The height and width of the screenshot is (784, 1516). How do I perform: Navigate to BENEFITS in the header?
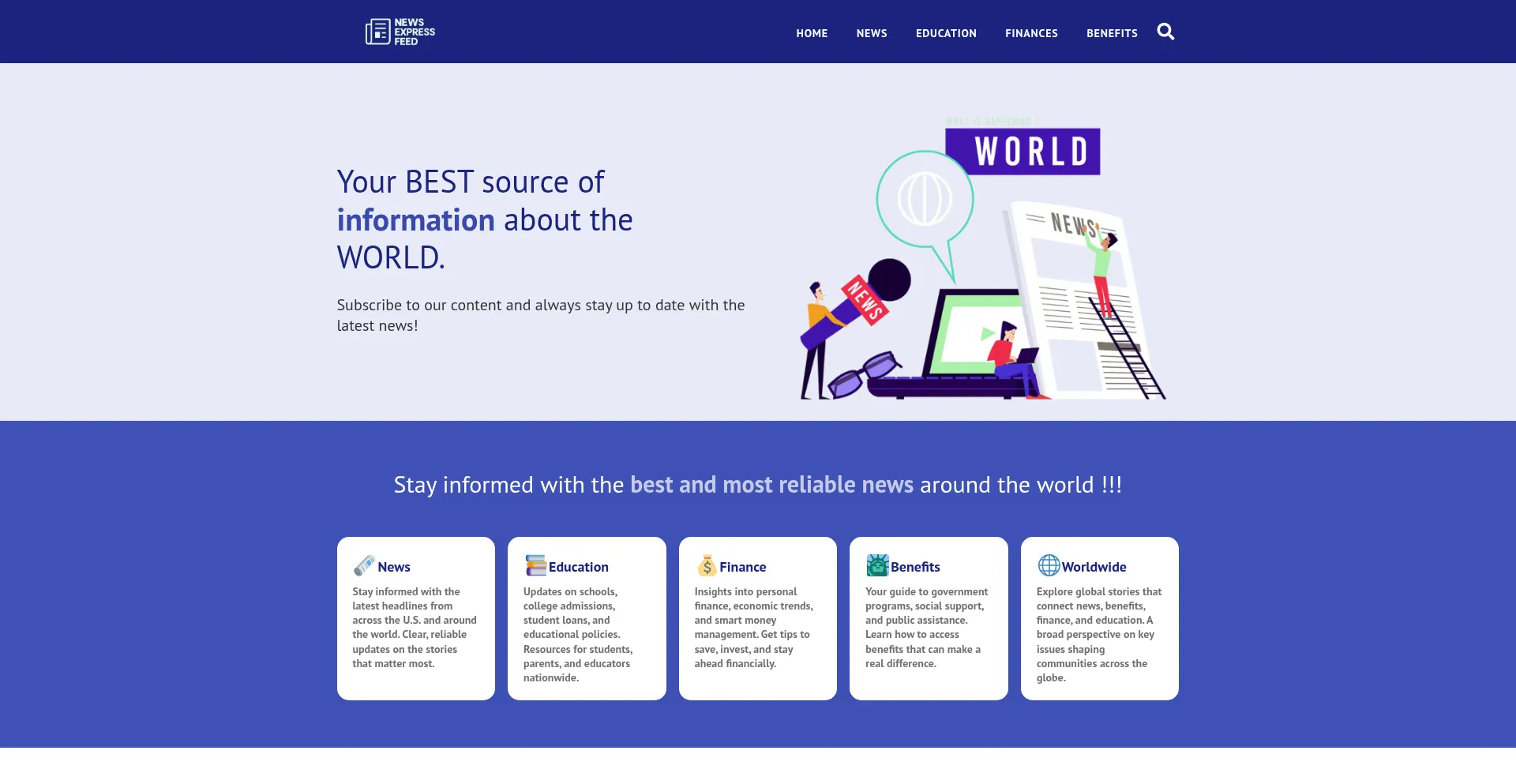click(1112, 33)
